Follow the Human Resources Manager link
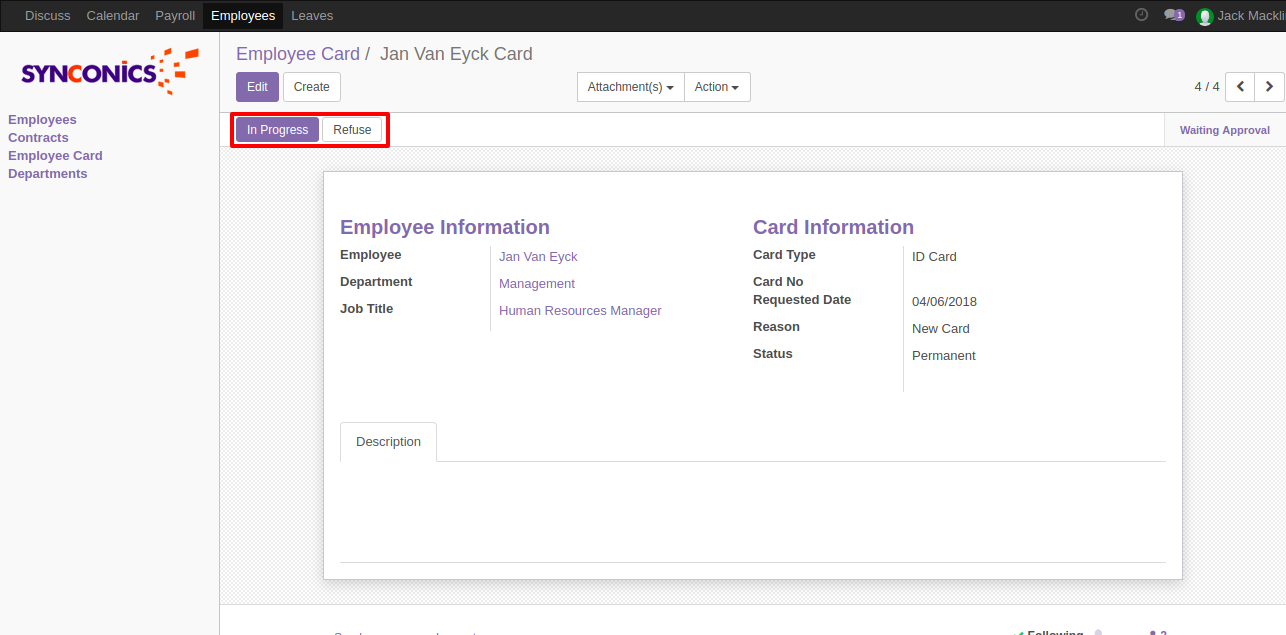Viewport: 1286px width, 635px height. (x=580, y=311)
